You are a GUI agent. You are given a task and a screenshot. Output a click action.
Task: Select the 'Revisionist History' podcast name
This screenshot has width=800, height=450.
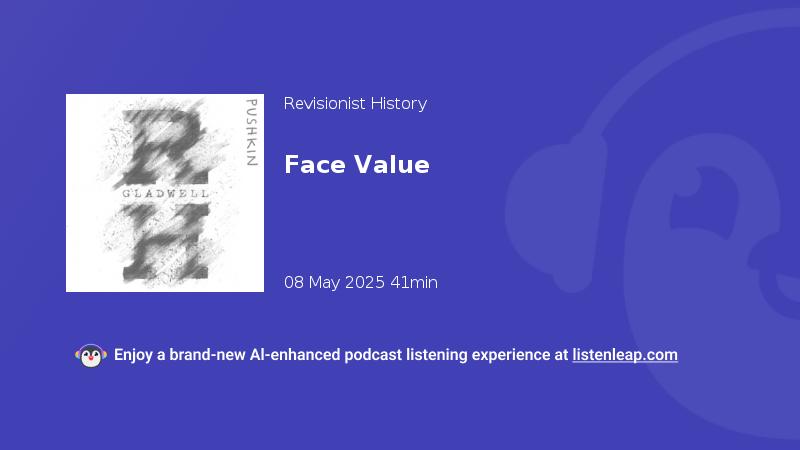click(355, 104)
